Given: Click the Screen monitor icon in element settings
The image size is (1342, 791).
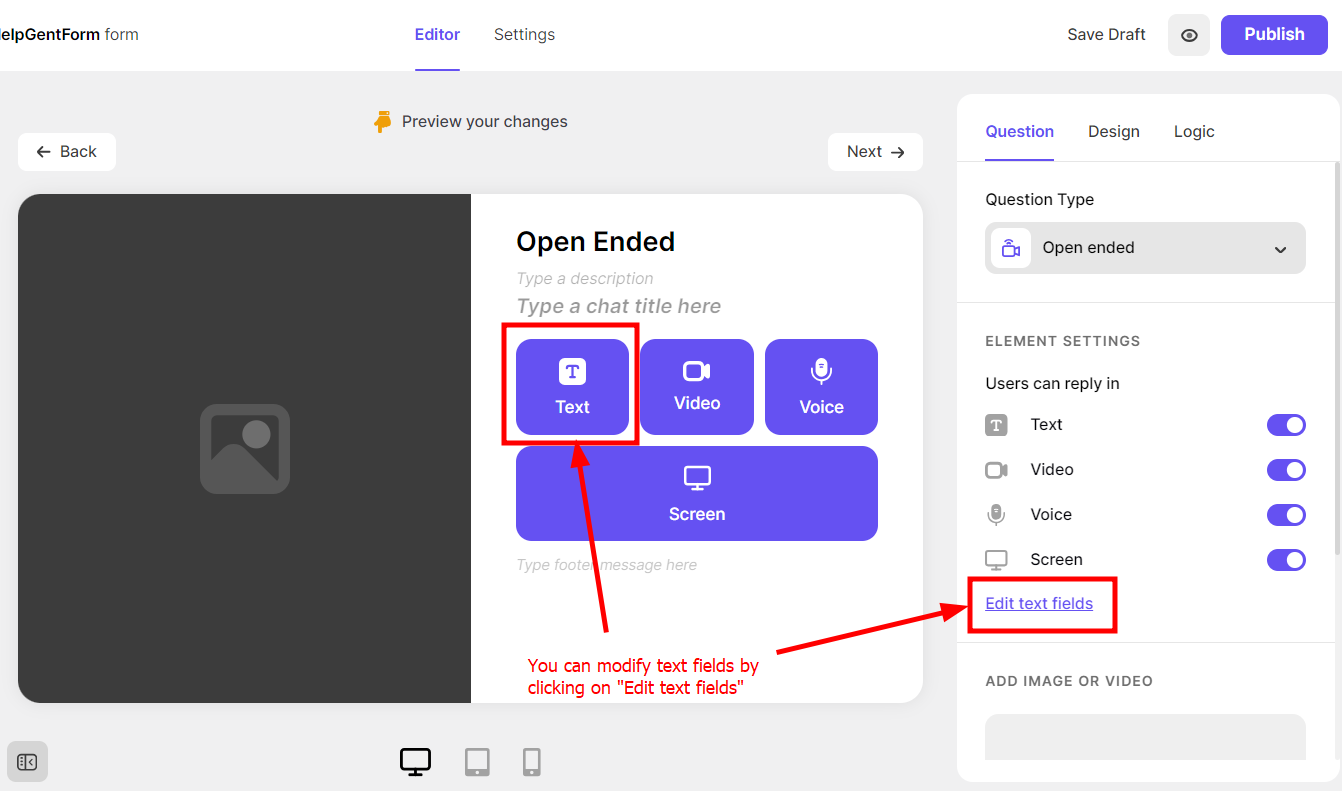Looking at the screenshot, I should [996, 560].
